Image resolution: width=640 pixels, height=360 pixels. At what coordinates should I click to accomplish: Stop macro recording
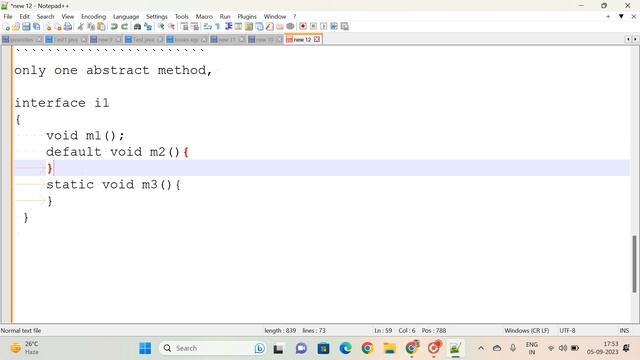[x=313, y=27]
